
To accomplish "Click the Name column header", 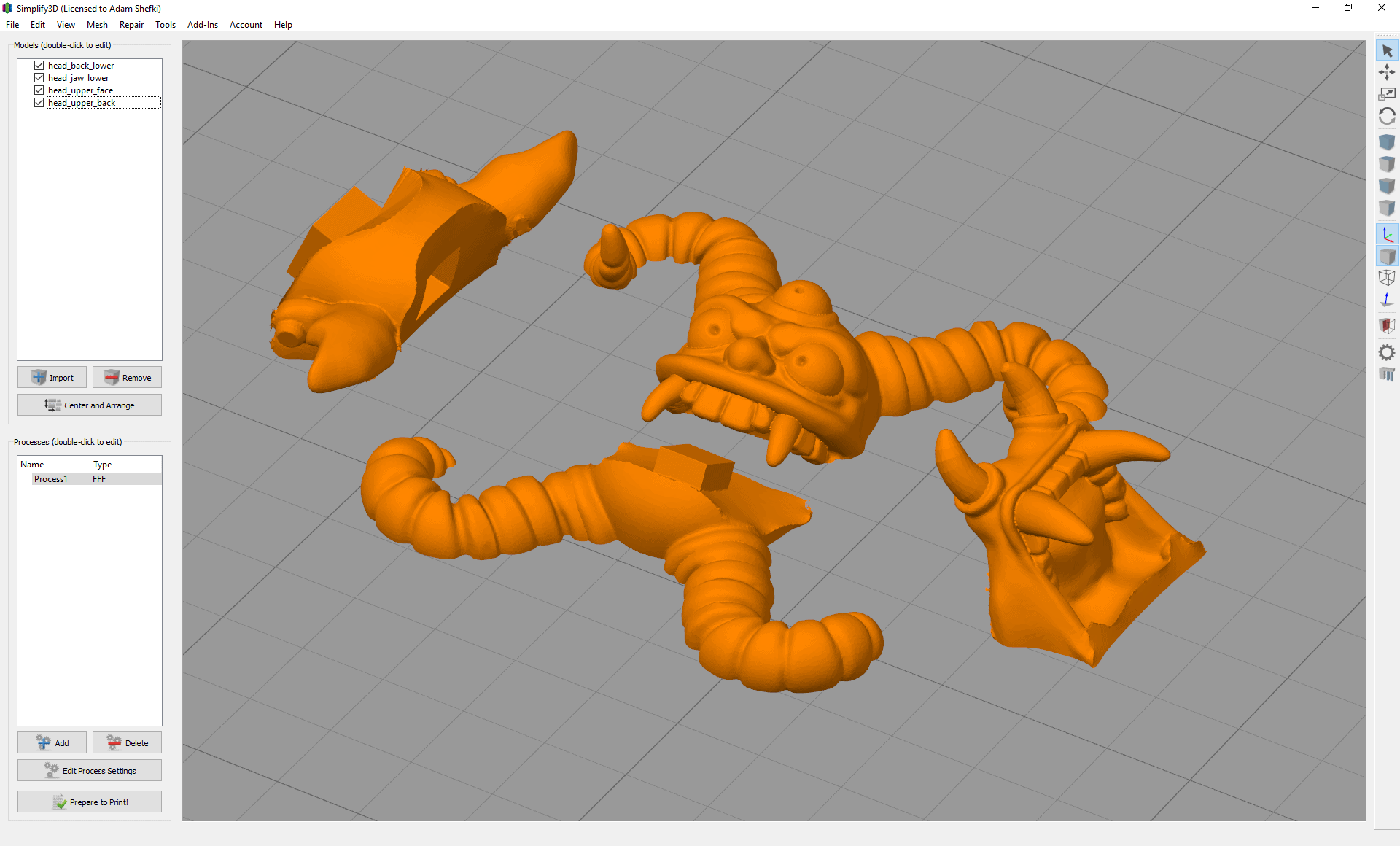I will point(54,465).
